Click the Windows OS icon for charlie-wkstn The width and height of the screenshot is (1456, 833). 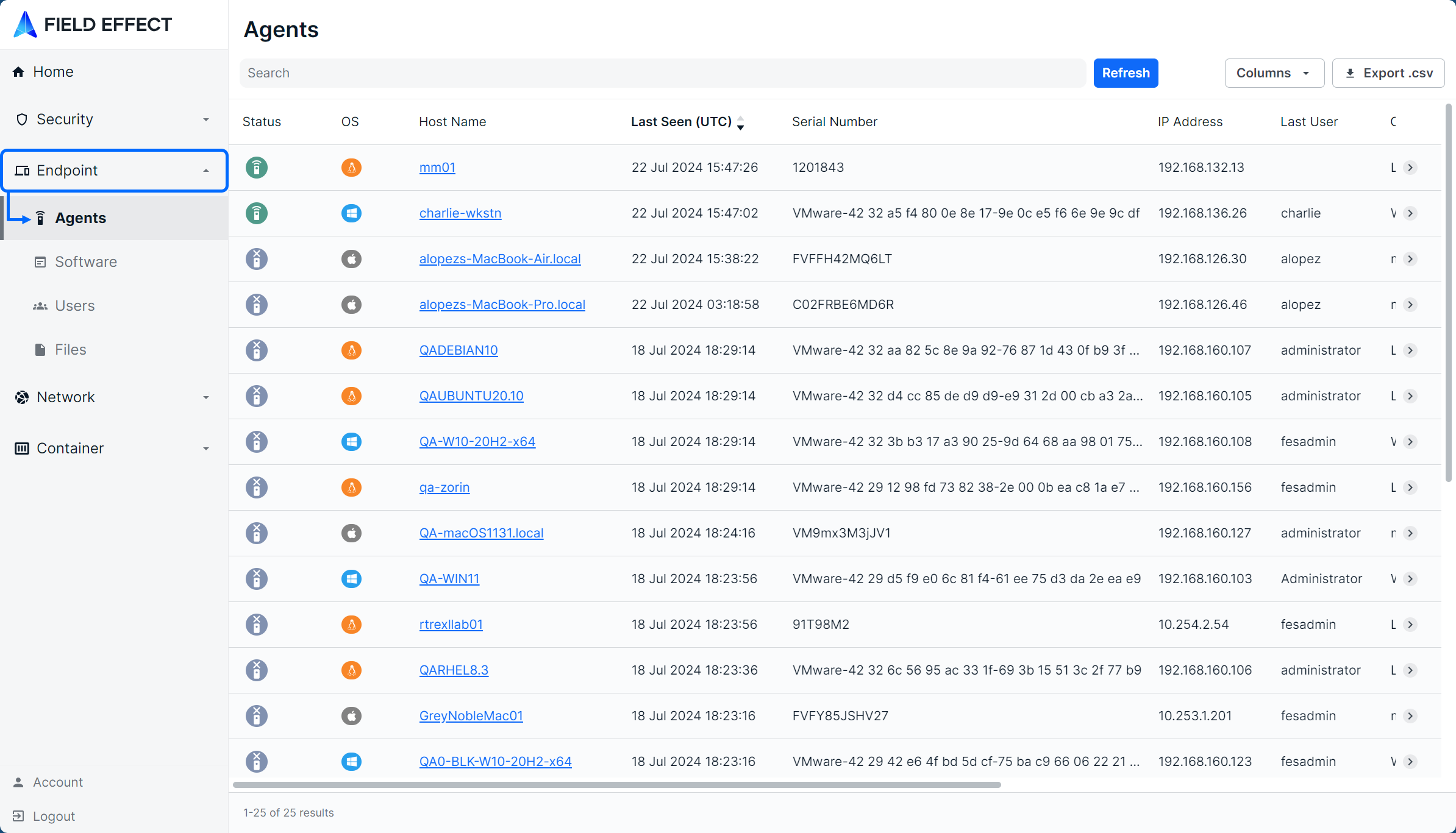[351, 213]
